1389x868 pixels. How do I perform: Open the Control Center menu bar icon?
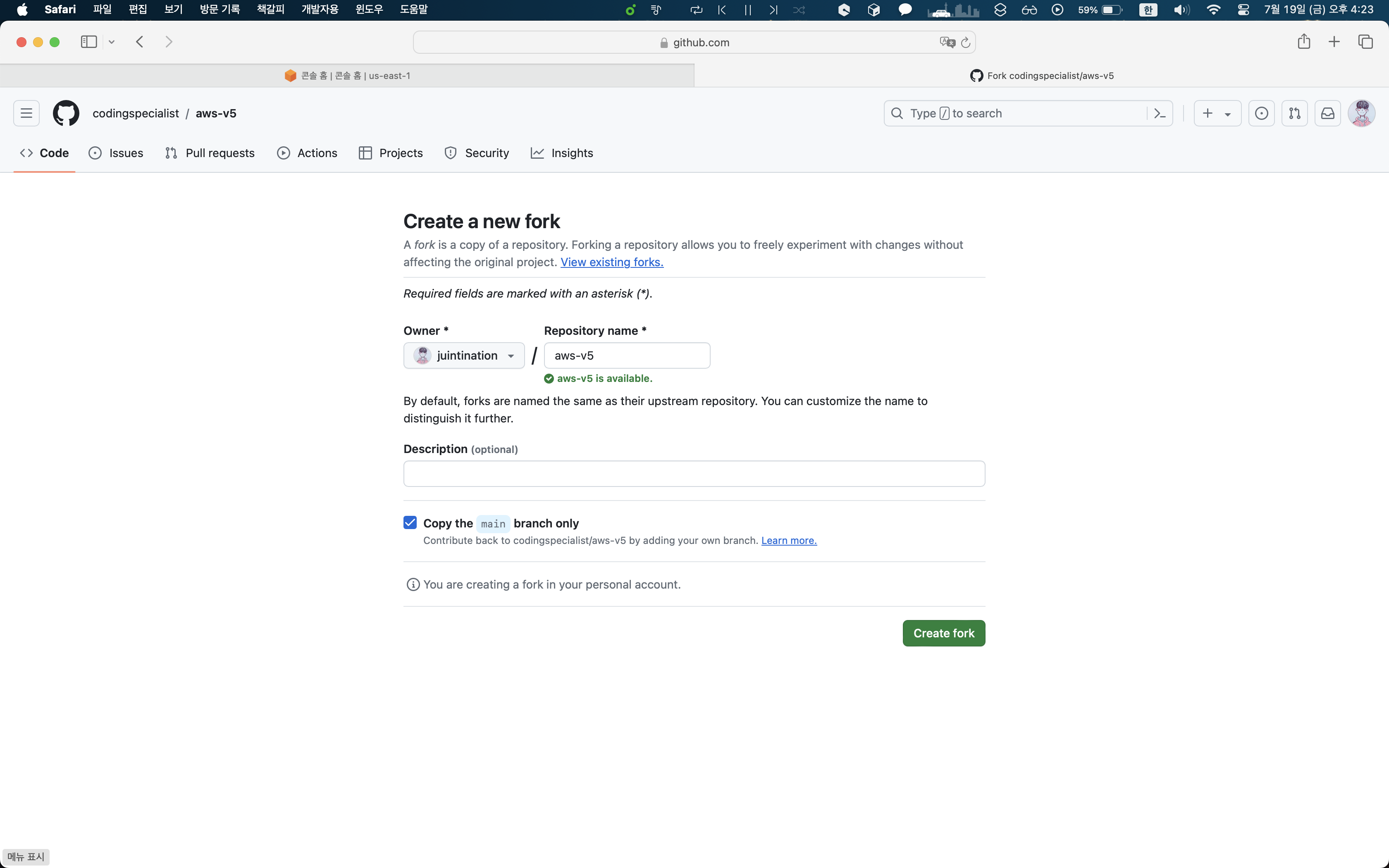[1243, 10]
